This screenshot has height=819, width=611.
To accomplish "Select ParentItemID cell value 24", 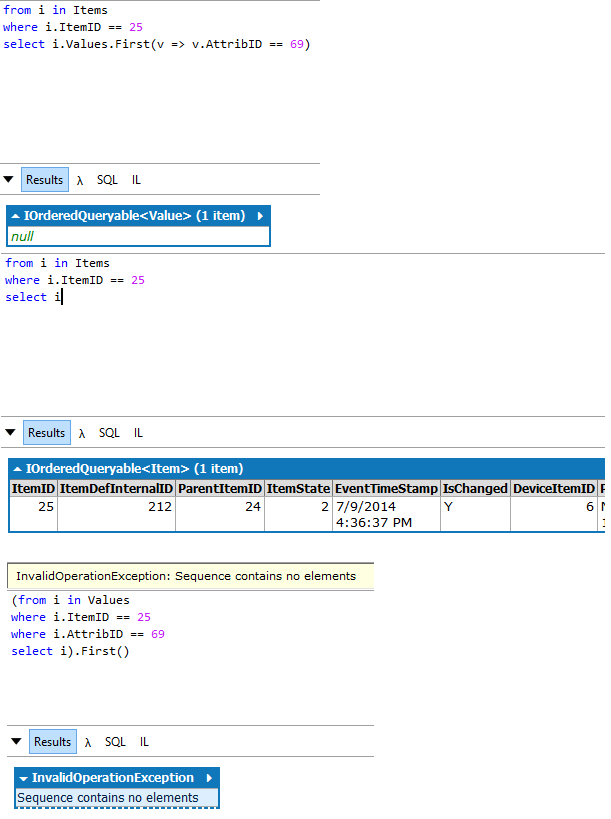I will (220, 514).
